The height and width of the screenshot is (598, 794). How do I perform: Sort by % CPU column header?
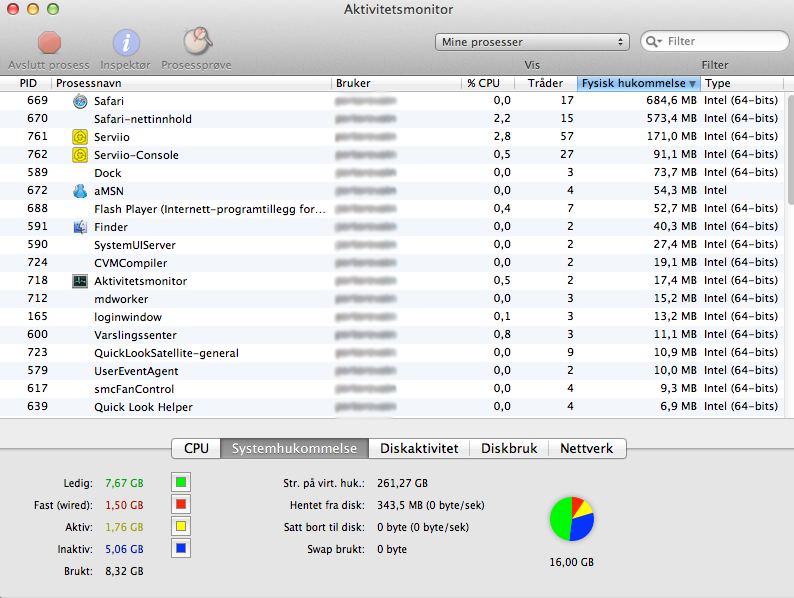click(x=488, y=83)
